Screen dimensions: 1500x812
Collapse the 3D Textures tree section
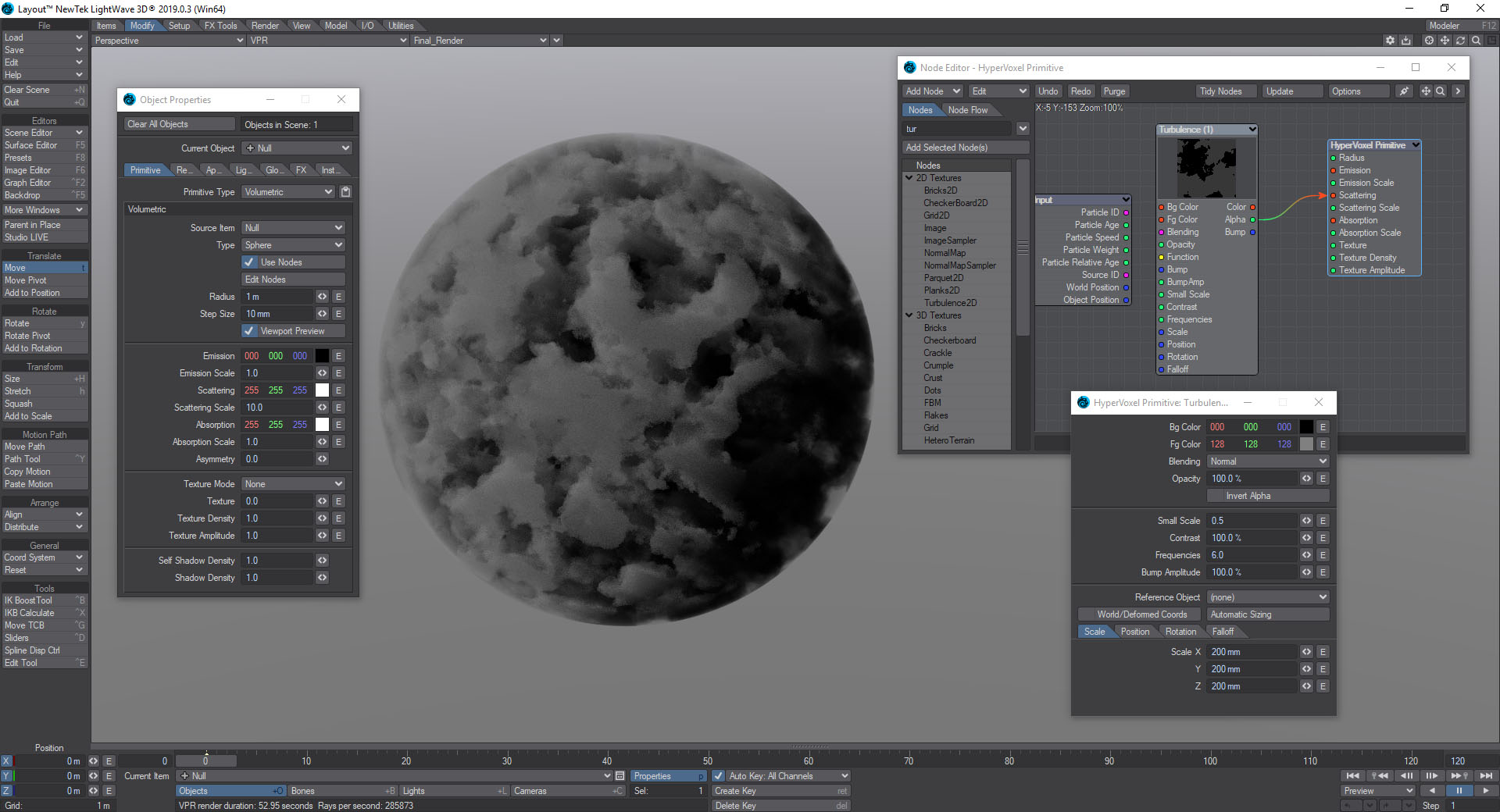pos(909,315)
